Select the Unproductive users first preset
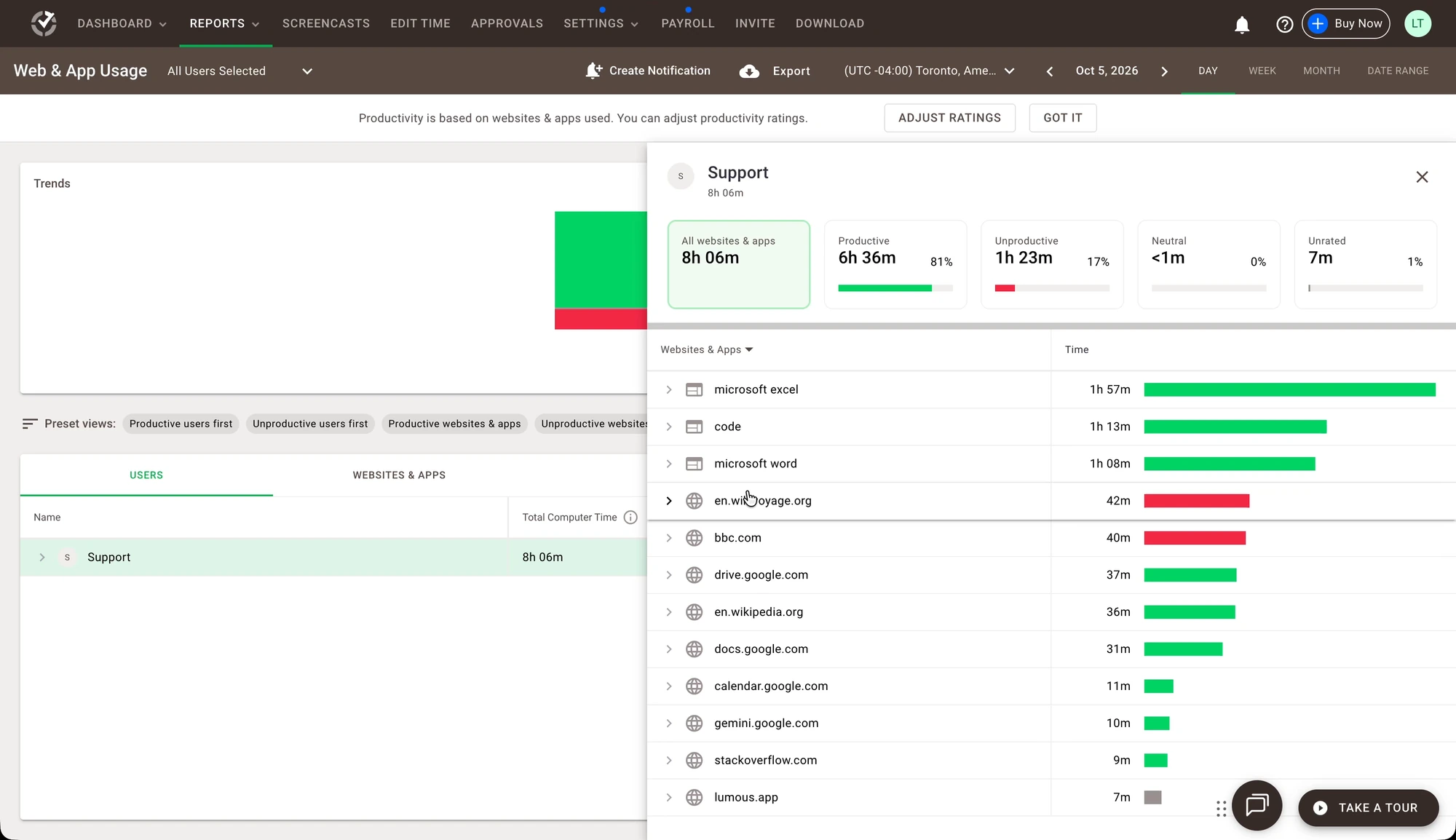 (310, 424)
